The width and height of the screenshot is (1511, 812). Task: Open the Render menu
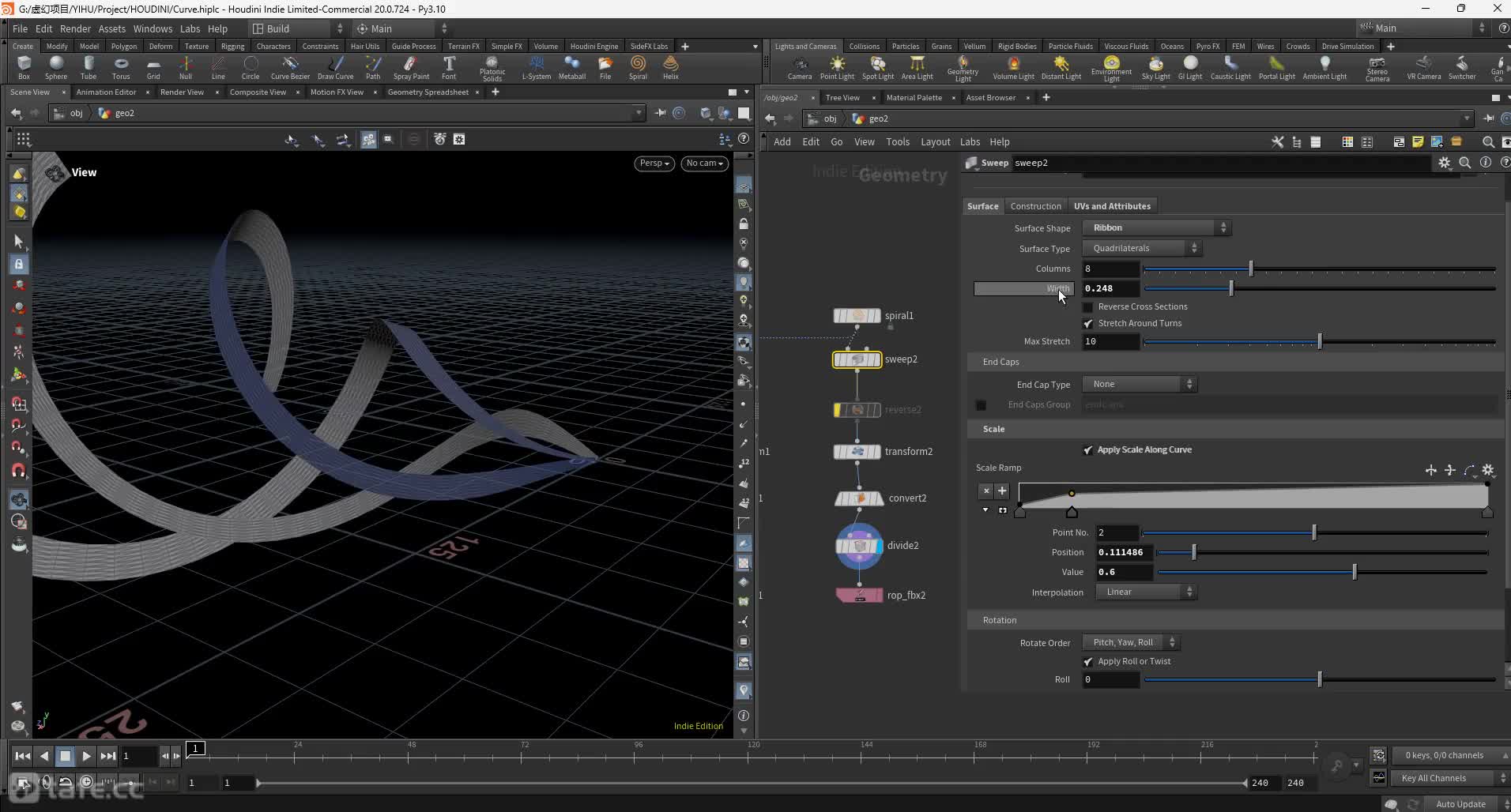(x=75, y=28)
